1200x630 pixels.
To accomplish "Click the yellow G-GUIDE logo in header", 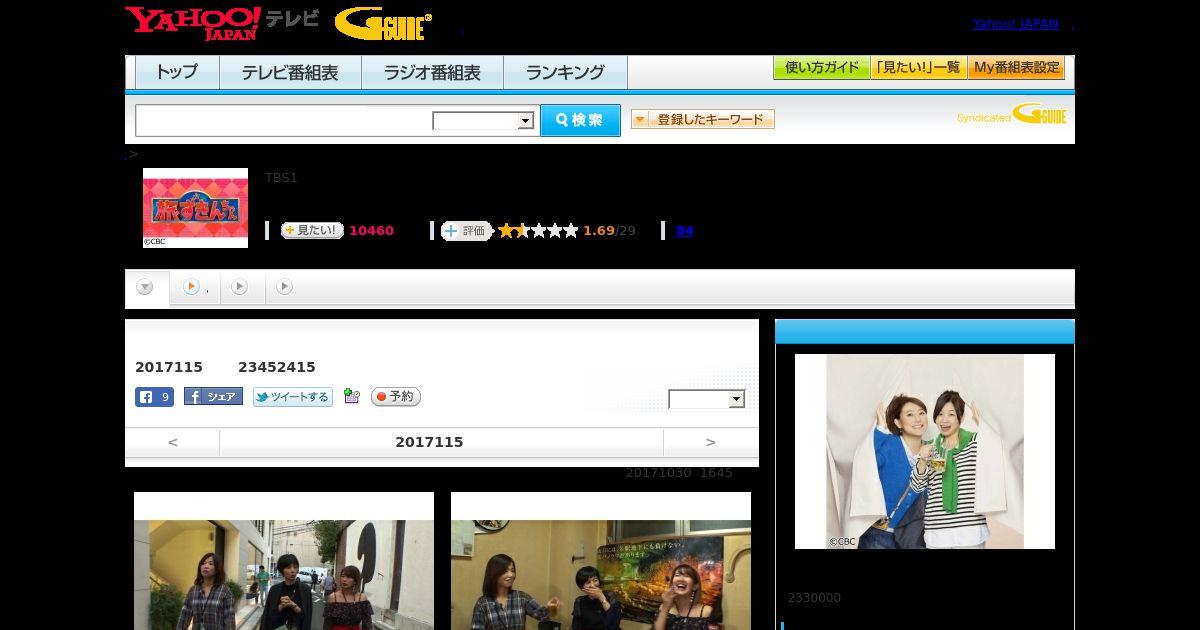I will point(384,23).
